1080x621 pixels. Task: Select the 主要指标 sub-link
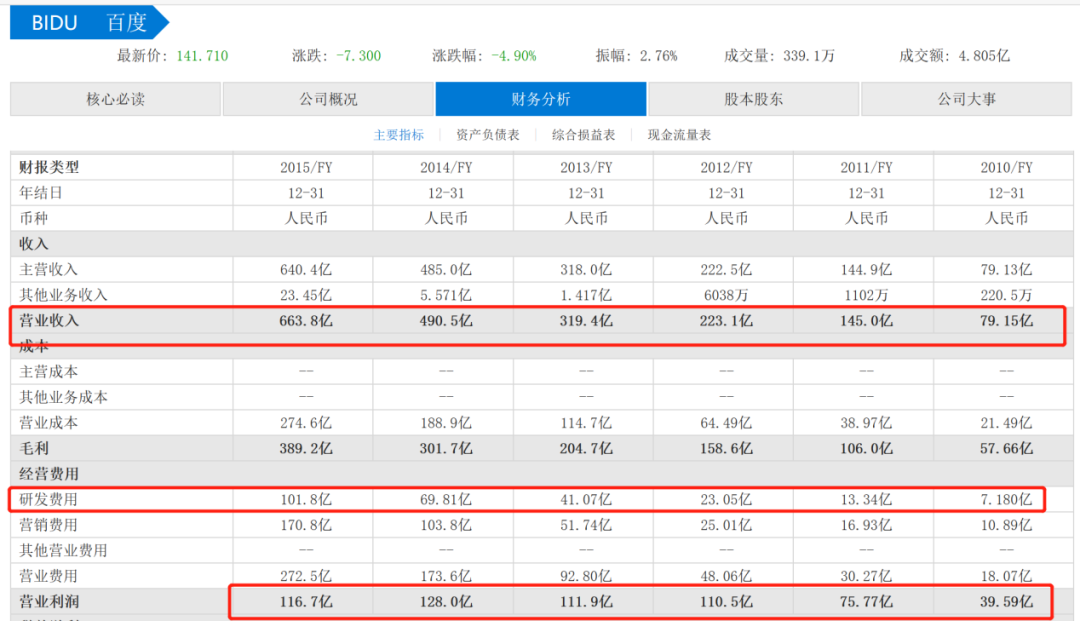point(399,135)
